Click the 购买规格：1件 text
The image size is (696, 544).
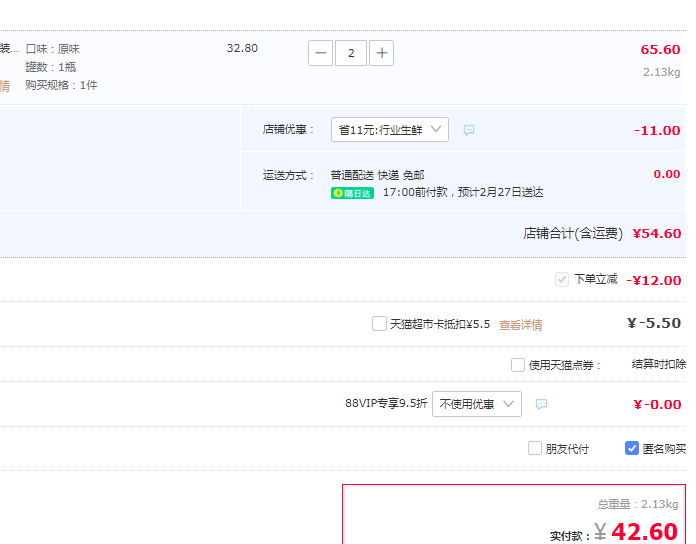pyautogui.click(x=61, y=85)
